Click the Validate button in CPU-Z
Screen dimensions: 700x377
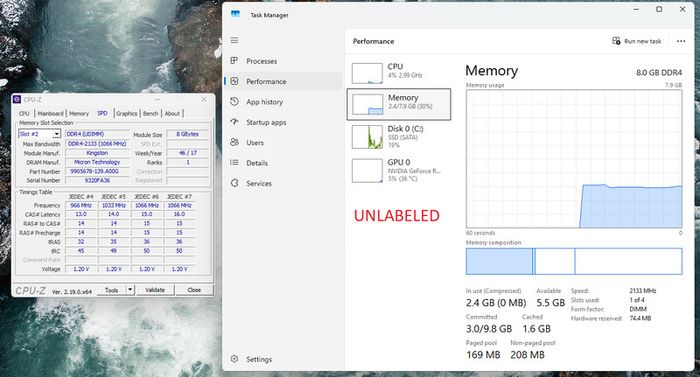(155, 290)
